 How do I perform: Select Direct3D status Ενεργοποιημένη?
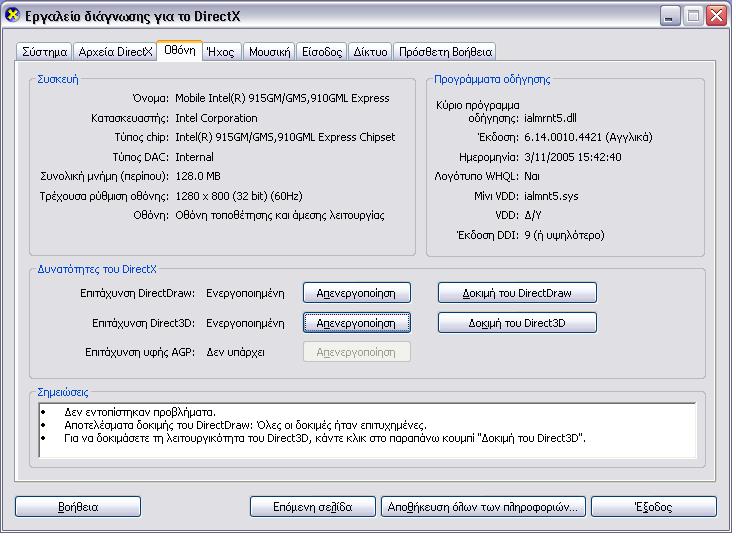245,323
